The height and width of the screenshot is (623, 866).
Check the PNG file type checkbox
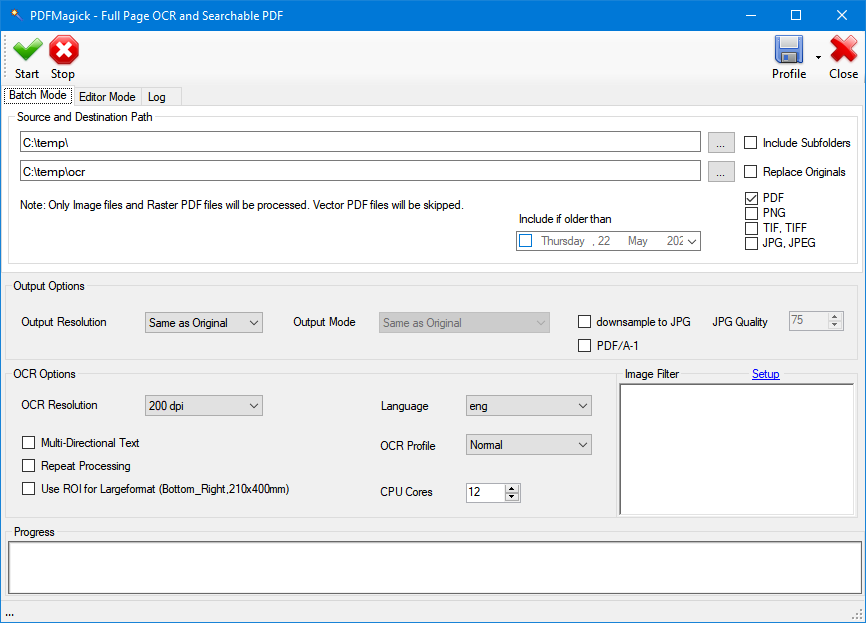(x=751, y=213)
